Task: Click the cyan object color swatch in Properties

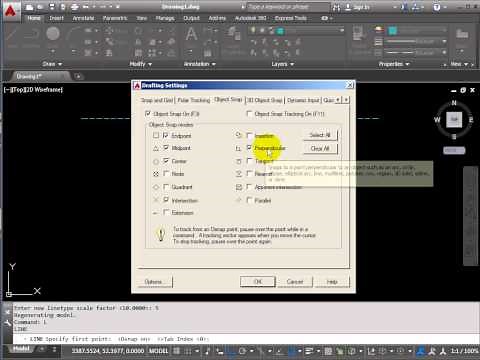Action: pos(393,31)
